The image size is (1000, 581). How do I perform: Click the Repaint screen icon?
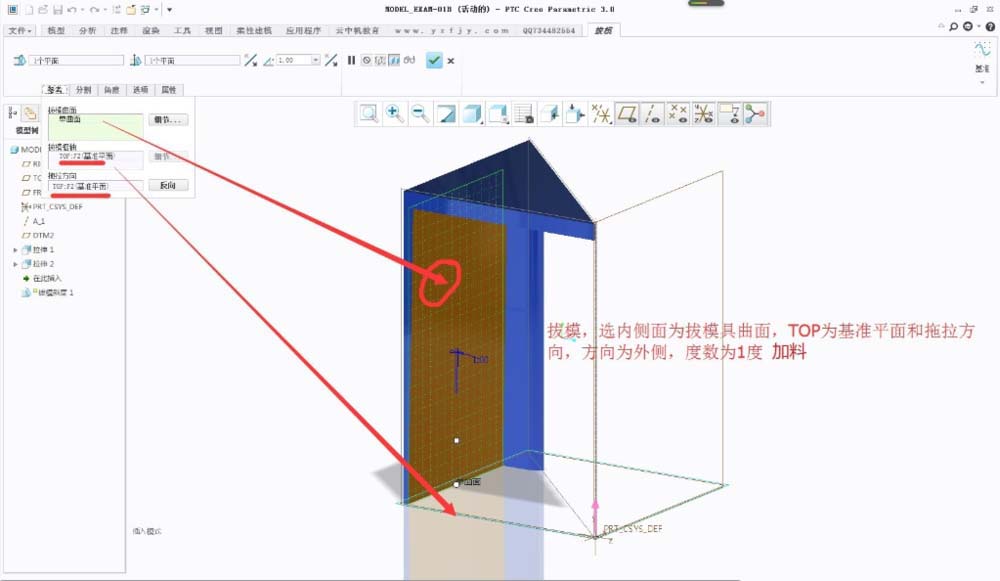point(446,114)
